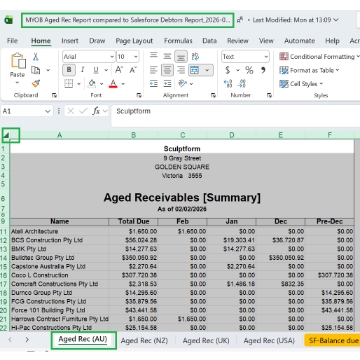Click the green Excel app icon

pos(8,20)
